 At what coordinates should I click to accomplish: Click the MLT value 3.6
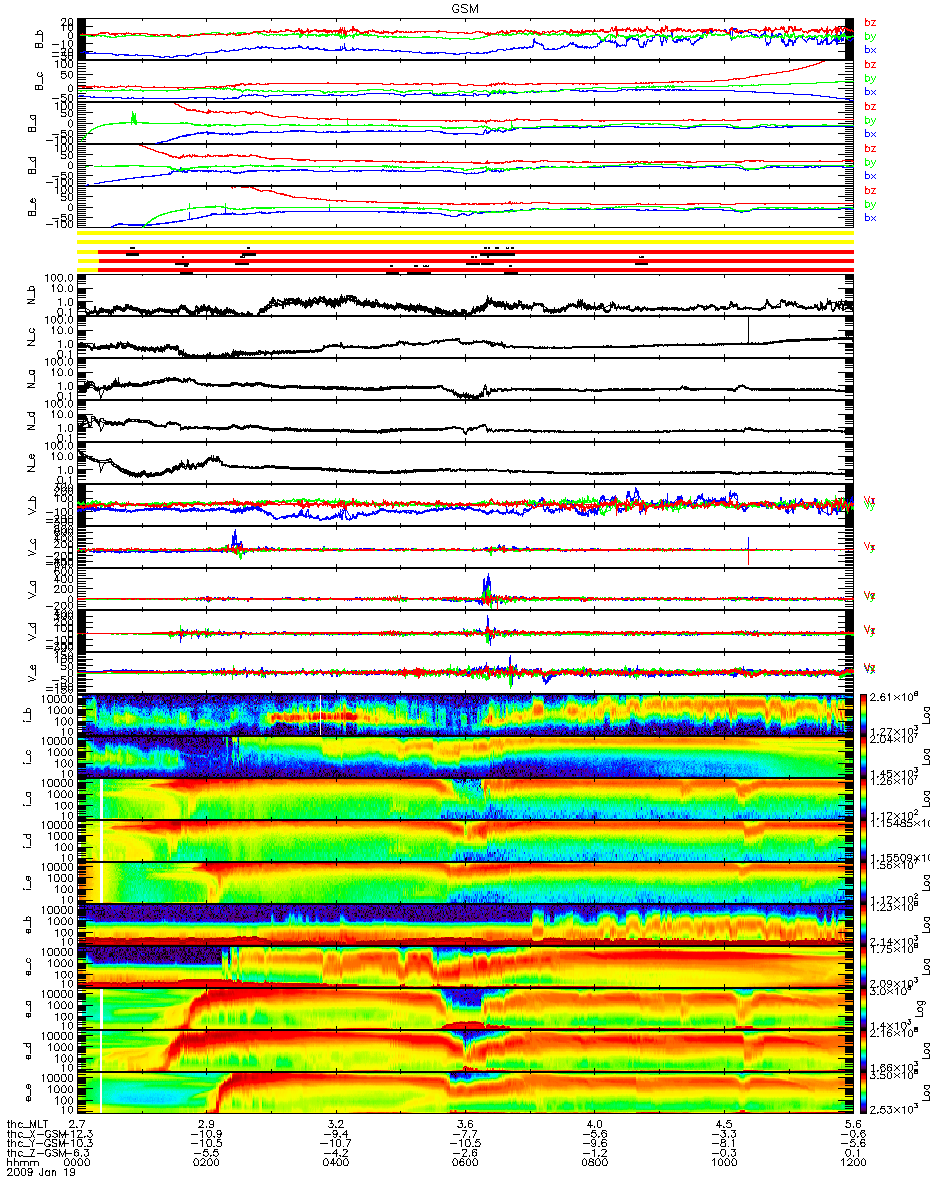click(x=466, y=1124)
